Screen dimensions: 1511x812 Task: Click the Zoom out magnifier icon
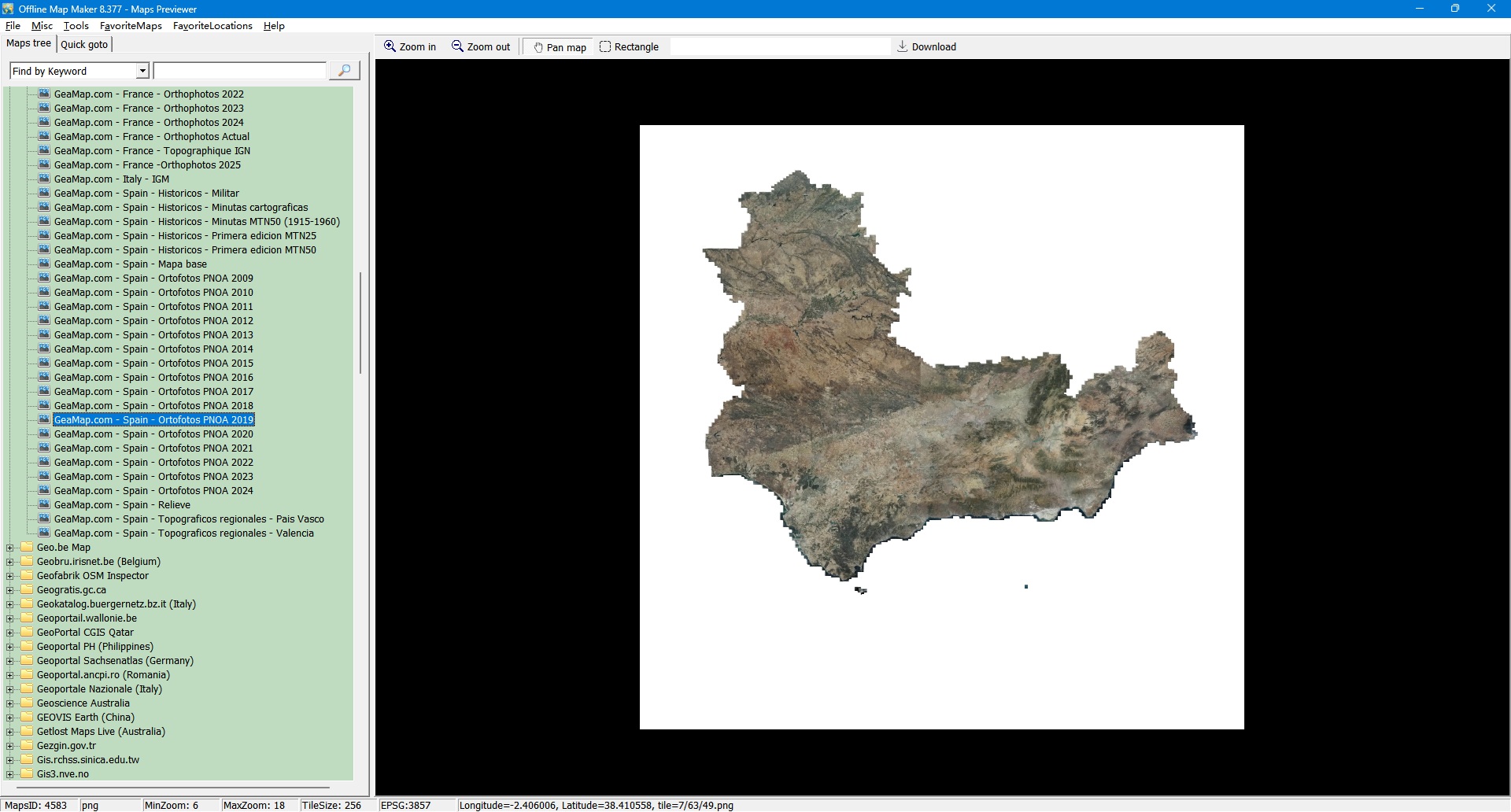[x=457, y=46]
